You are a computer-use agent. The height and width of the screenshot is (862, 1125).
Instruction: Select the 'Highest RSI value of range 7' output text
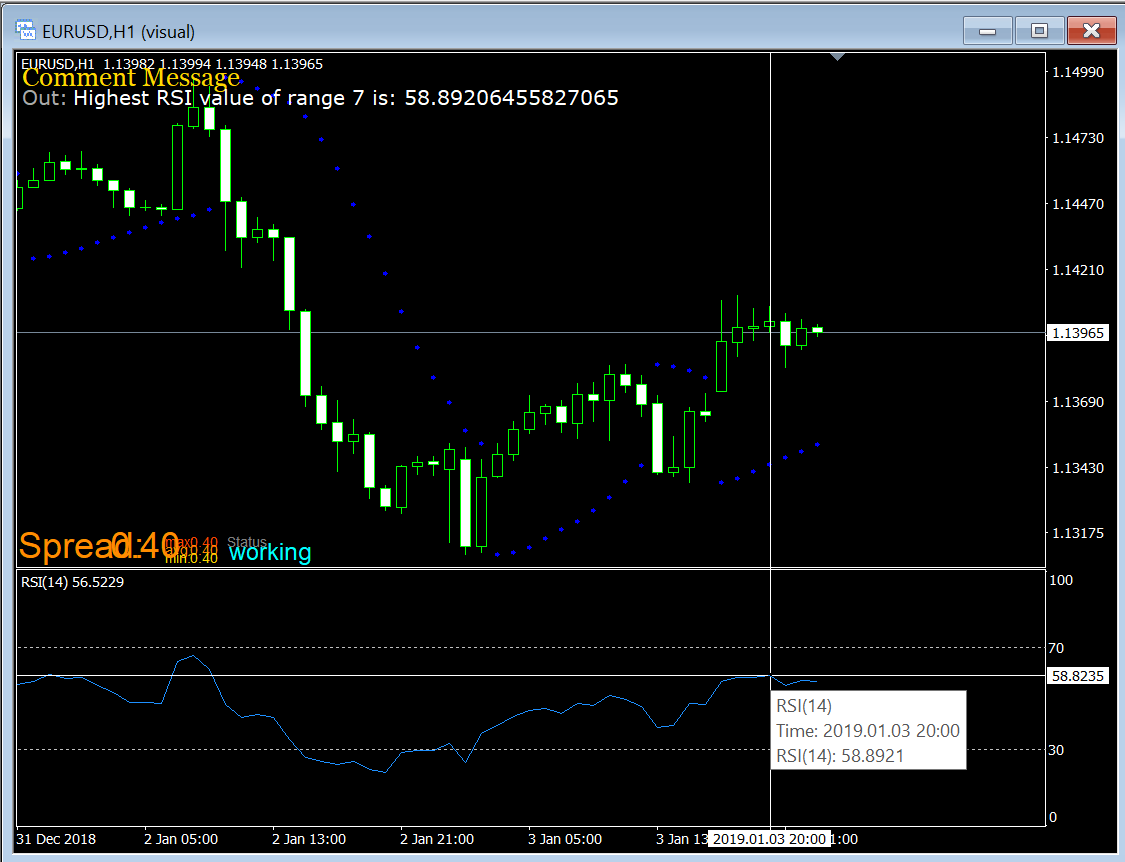[x=346, y=98]
